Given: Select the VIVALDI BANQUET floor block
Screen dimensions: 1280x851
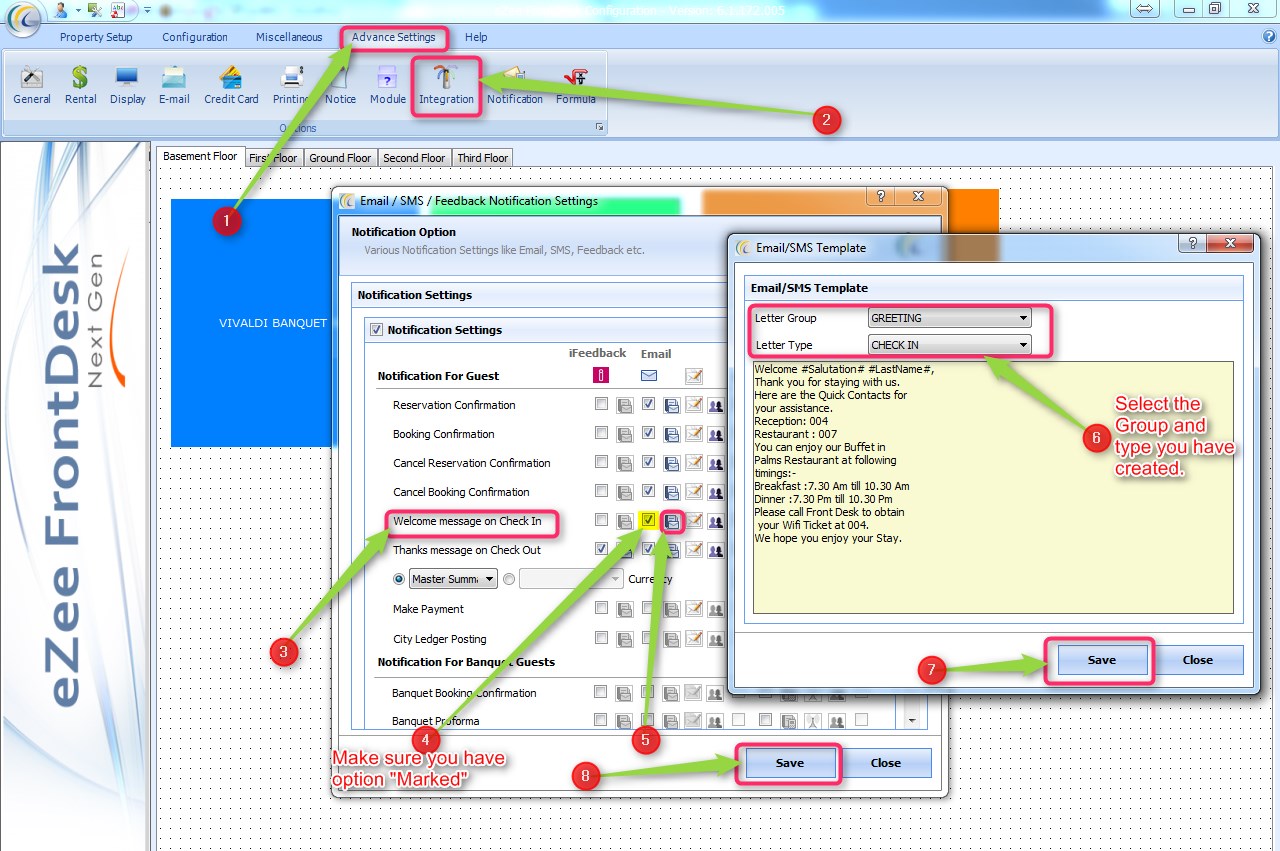Looking at the screenshot, I should (x=251, y=323).
